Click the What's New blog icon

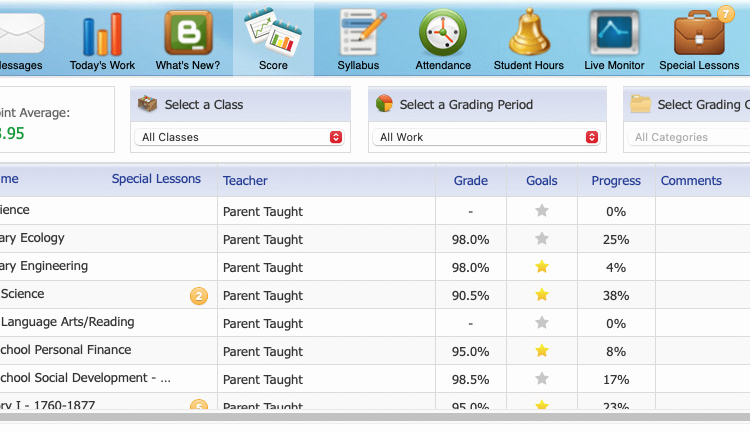(x=188, y=35)
